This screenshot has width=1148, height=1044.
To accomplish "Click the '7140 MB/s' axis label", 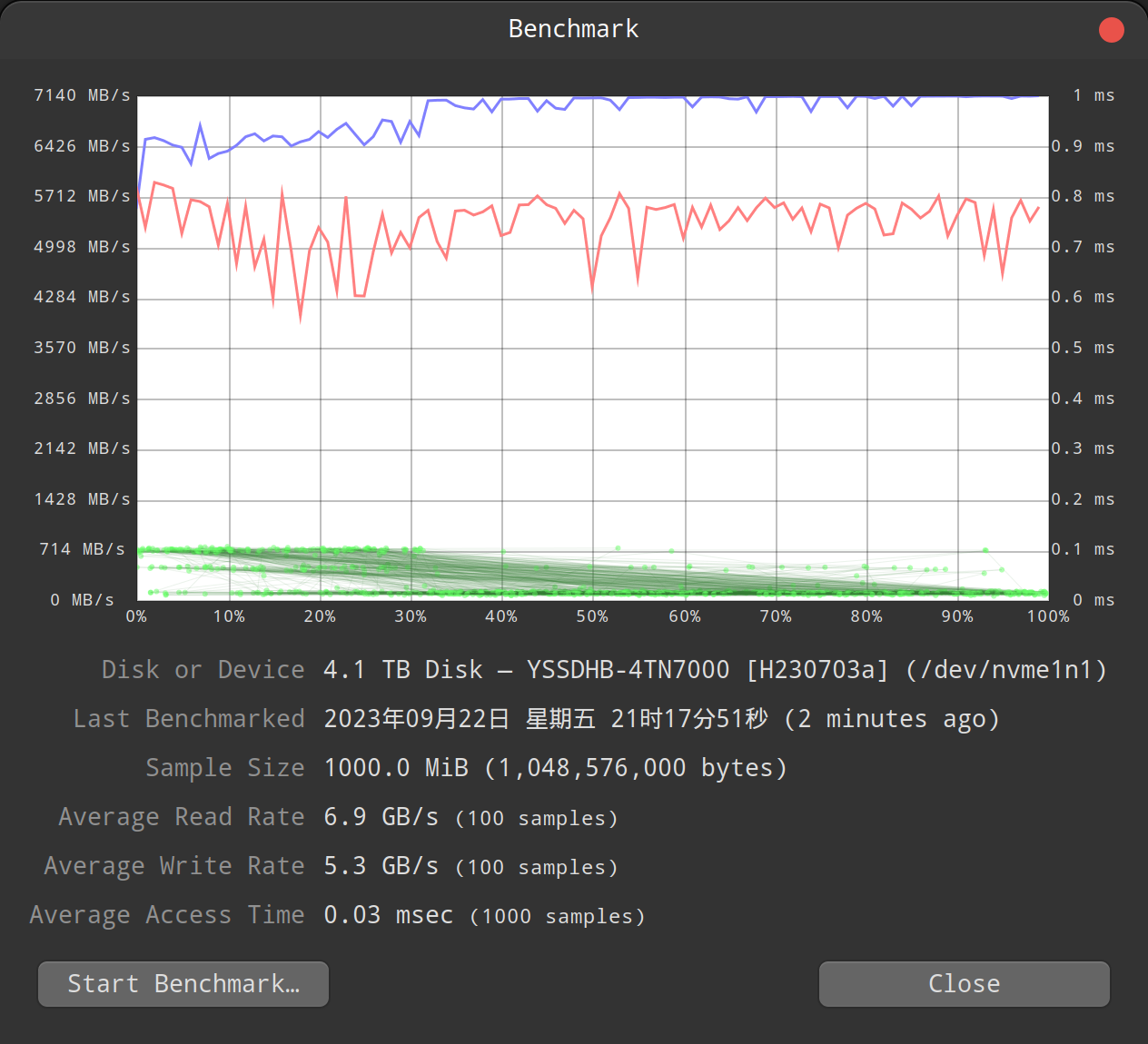I will 82,95.
